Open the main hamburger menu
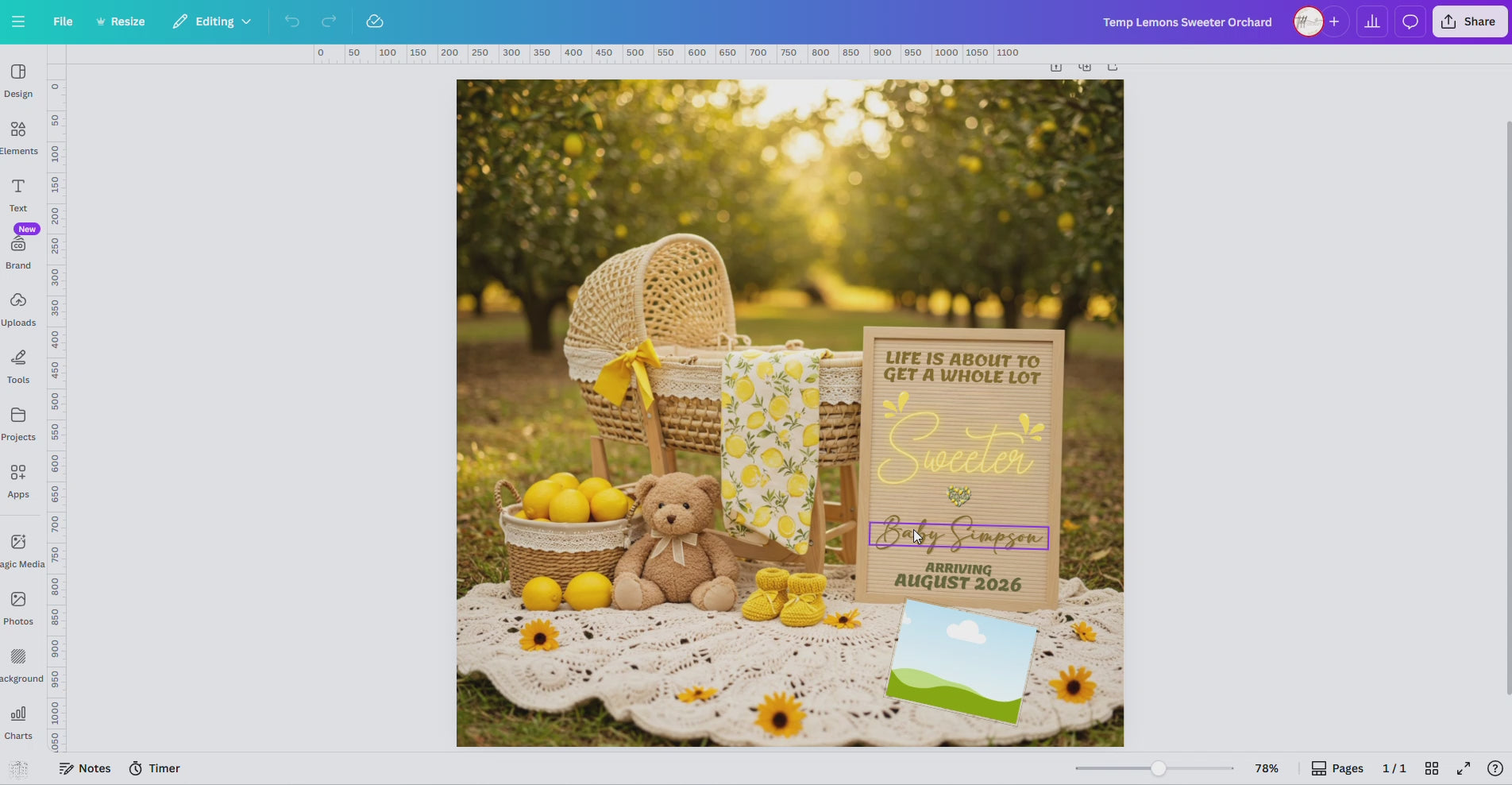The height and width of the screenshot is (785, 1512). pos(17,21)
